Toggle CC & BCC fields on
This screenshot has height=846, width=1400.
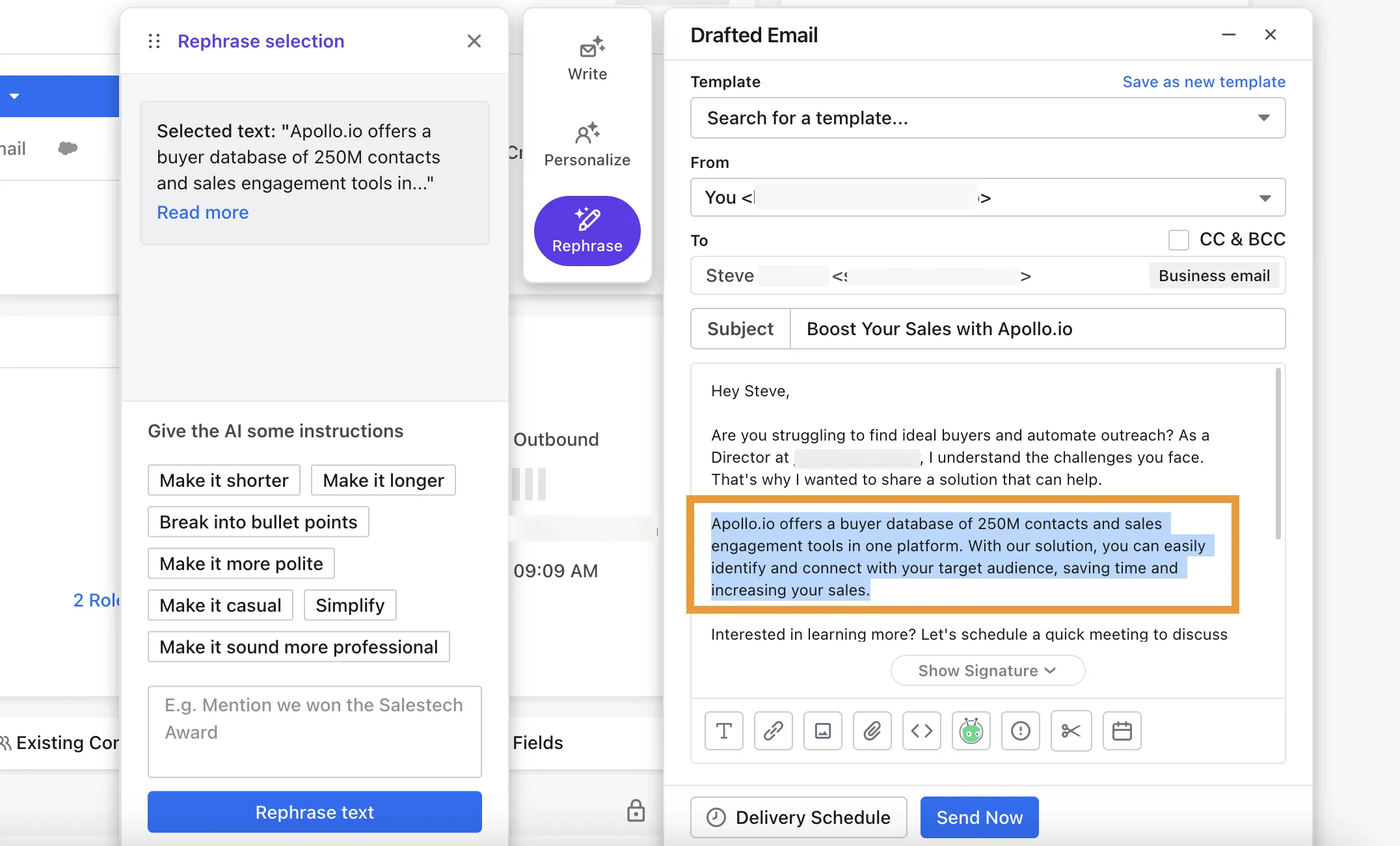coord(1178,239)
